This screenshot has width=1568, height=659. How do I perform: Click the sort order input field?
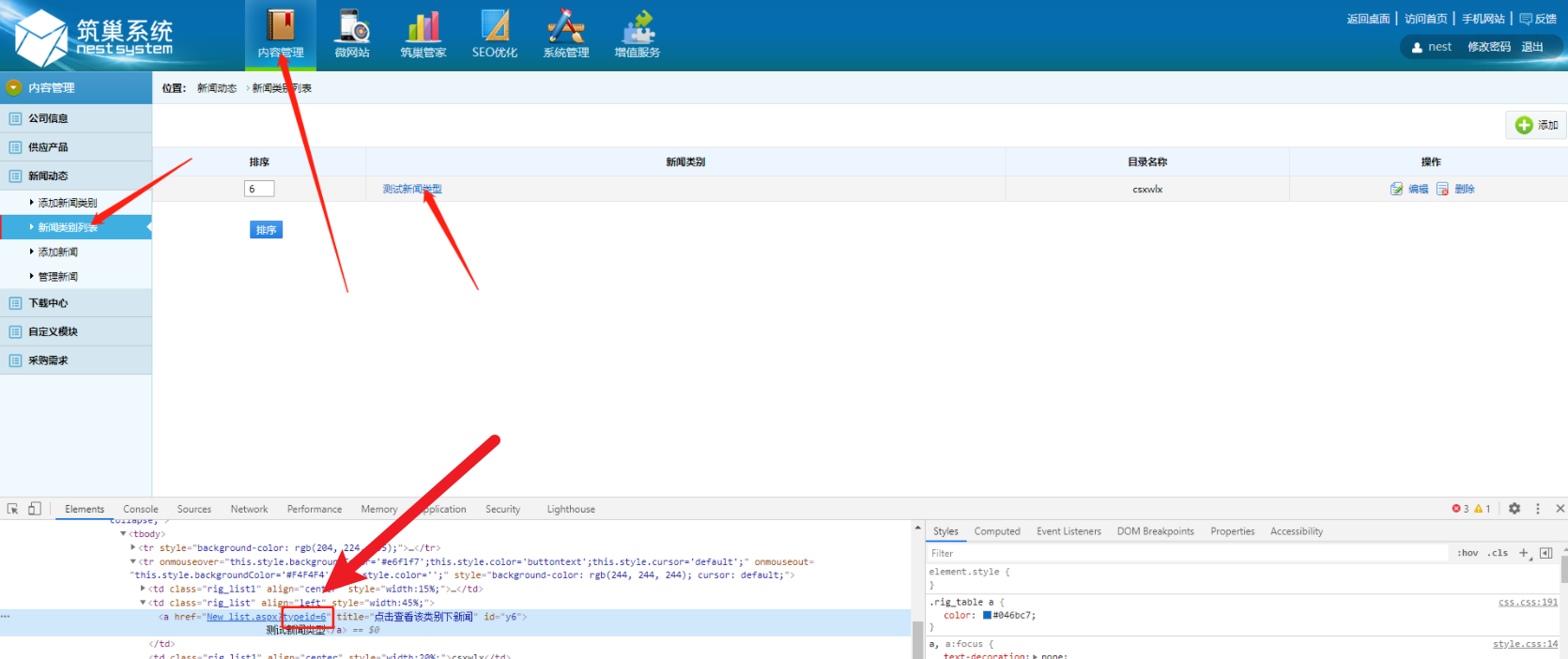coord(259,189)
